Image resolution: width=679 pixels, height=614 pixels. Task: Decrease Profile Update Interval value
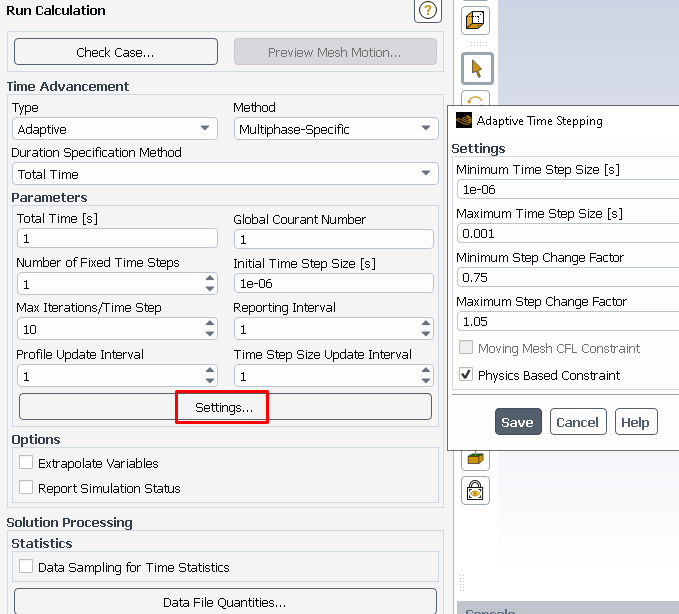pyautogui.click(x=210, y=381)
